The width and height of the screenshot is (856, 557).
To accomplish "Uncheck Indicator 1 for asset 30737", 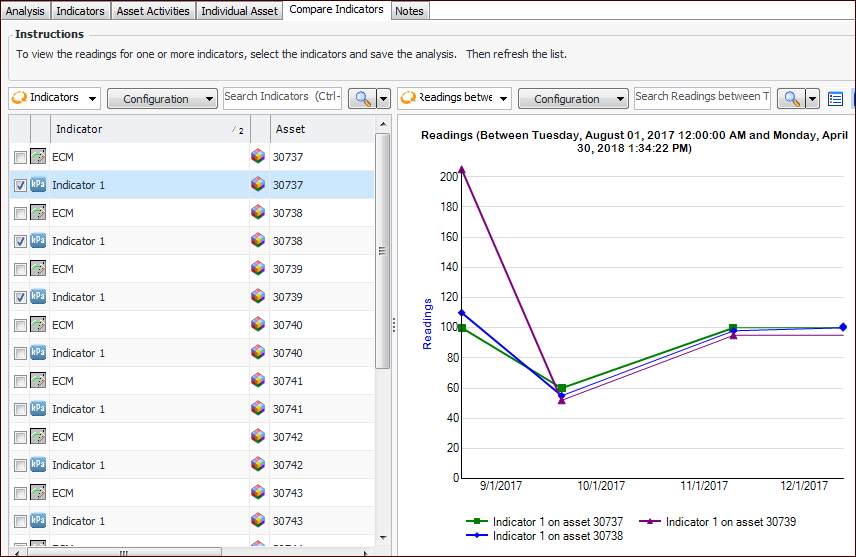I will pos(20,185).
